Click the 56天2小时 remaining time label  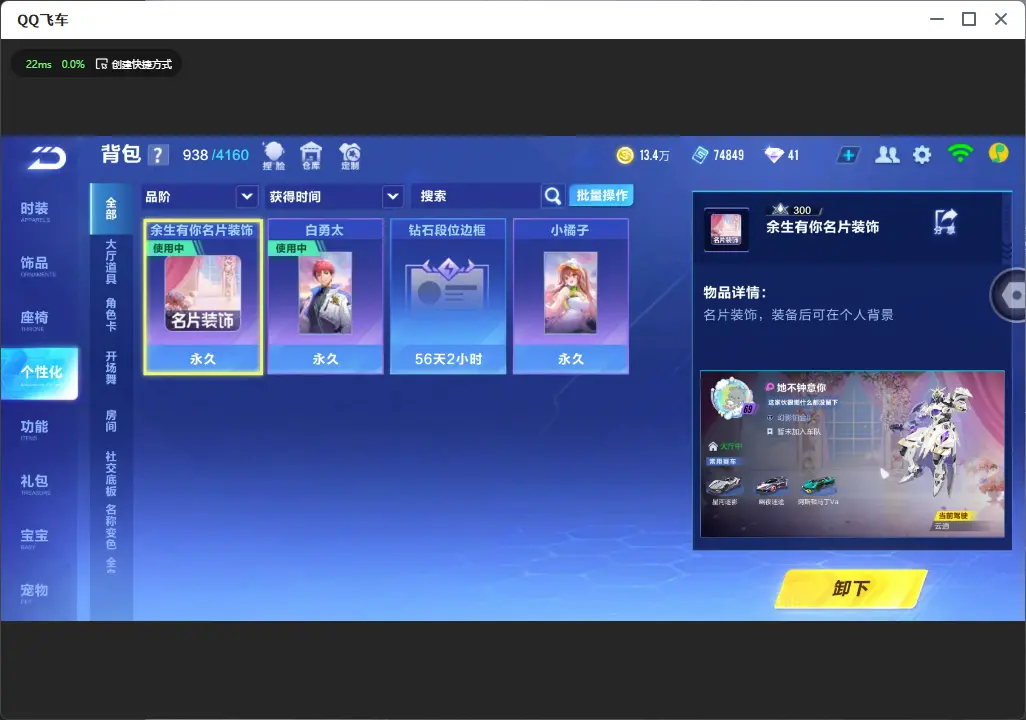[448, 359]
